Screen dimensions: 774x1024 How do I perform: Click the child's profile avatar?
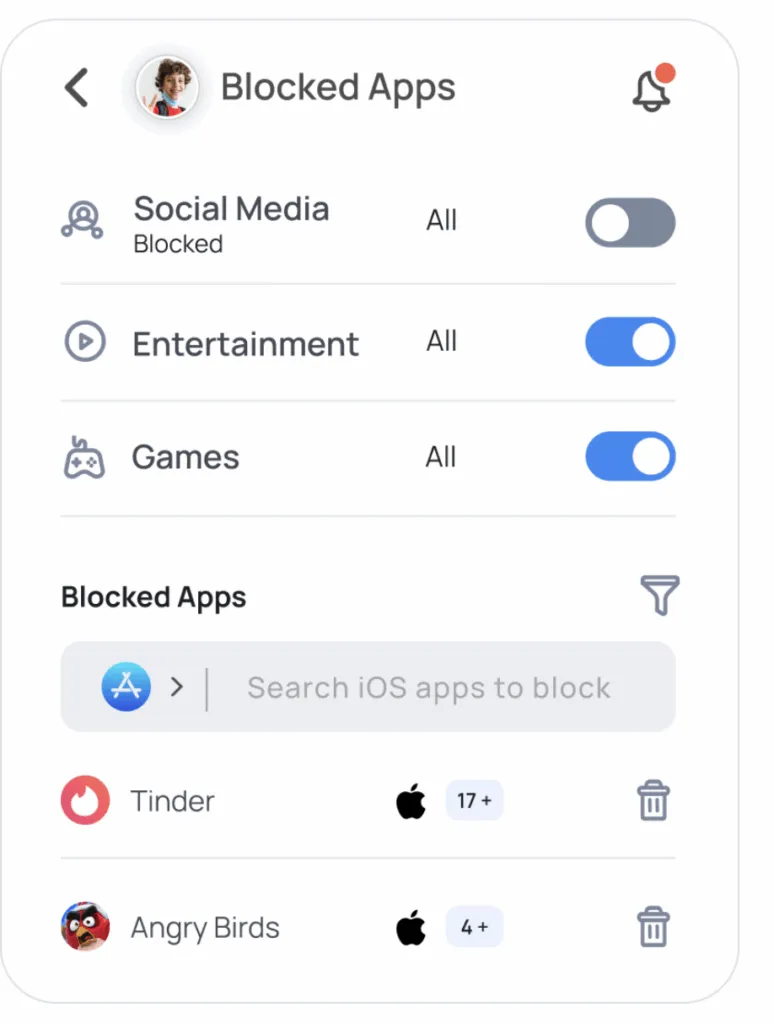(167, 88)
